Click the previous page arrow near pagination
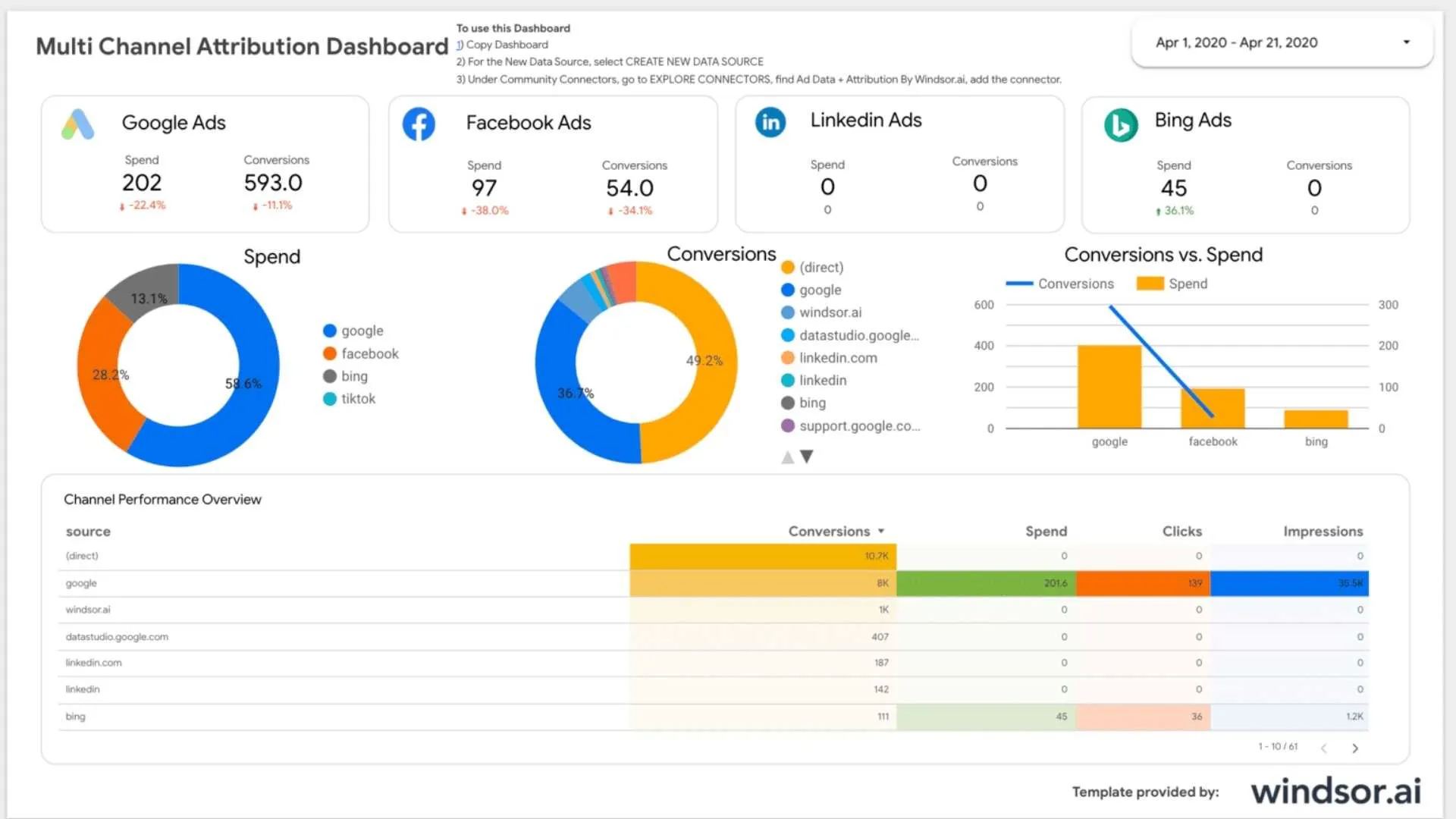Image resolution: width=1456 pixels, height=819 pixels. pyautogui.click(x=1326, y=748)
